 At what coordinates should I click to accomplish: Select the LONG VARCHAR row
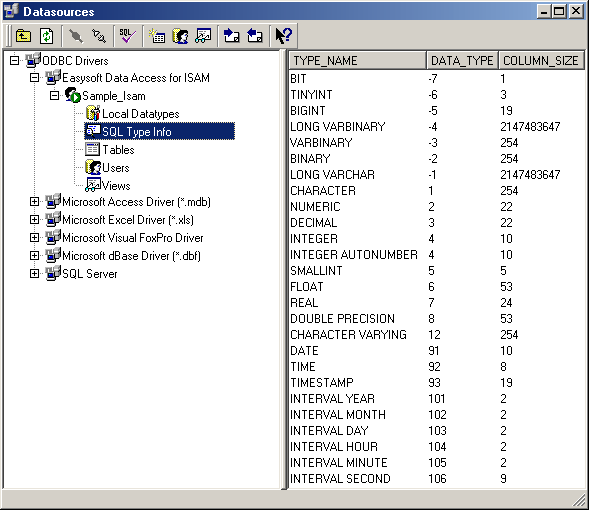(x=436, y=175)
